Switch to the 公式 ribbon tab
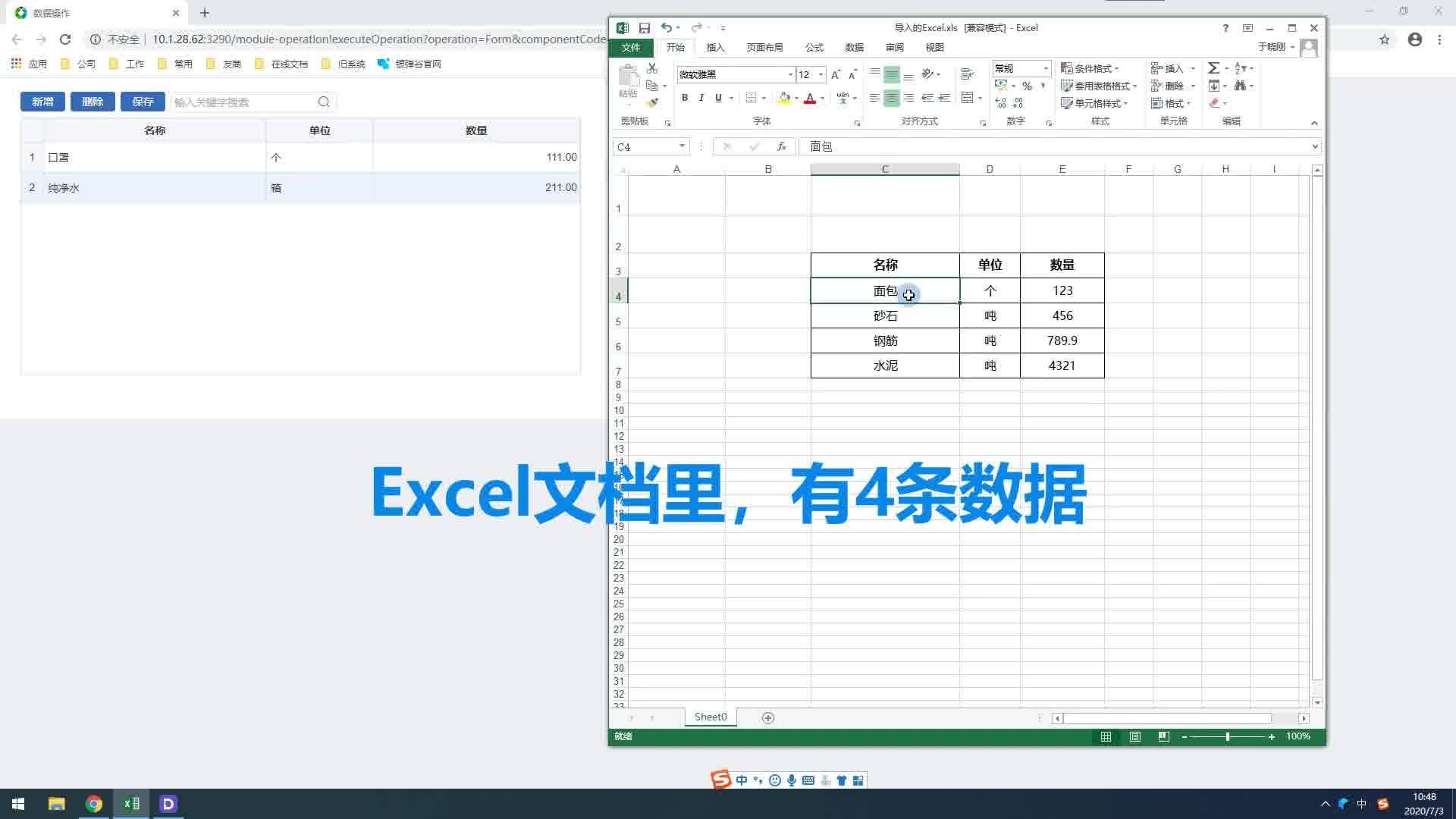 (814, 47)
